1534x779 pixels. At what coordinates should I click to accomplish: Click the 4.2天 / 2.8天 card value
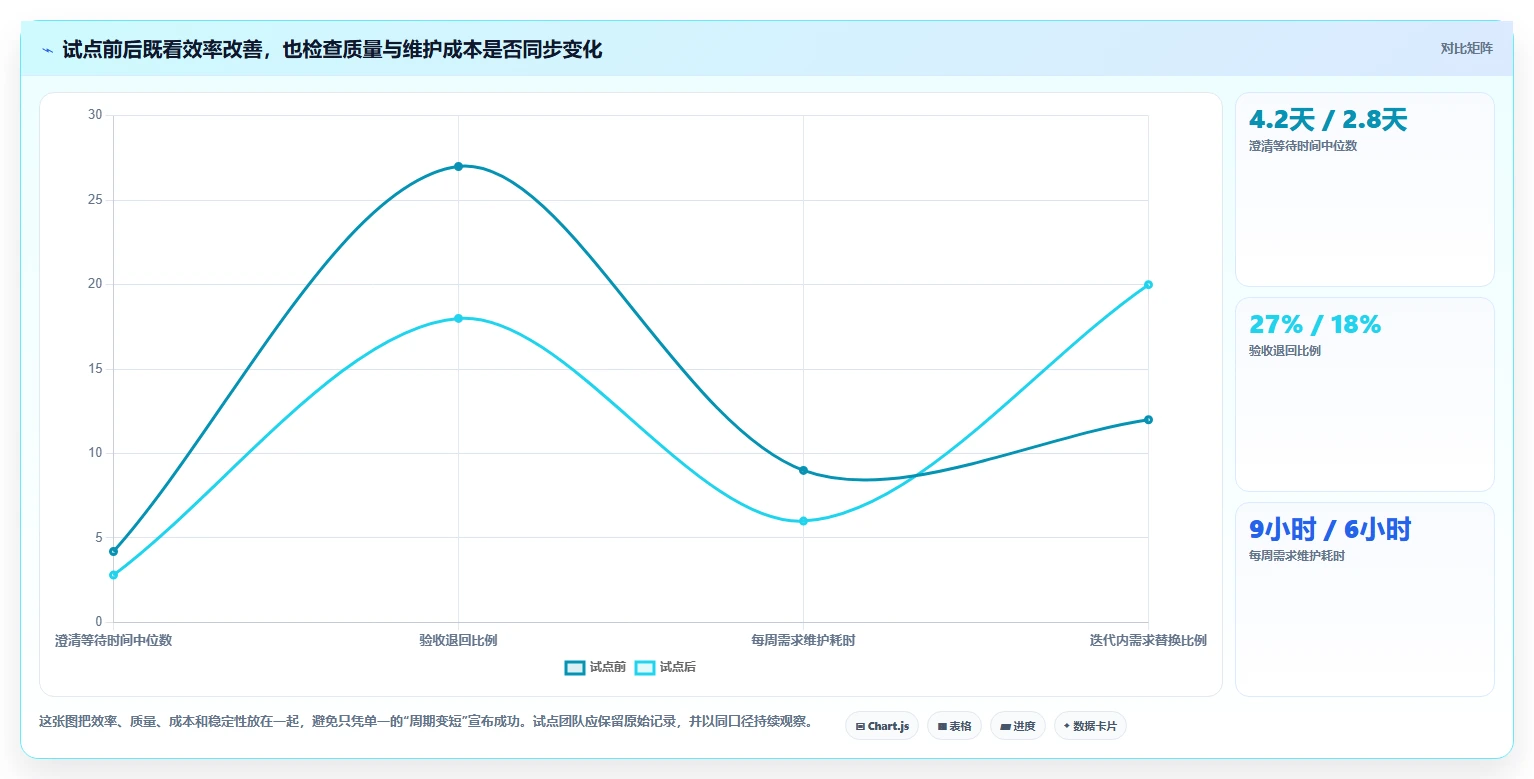1328,120
